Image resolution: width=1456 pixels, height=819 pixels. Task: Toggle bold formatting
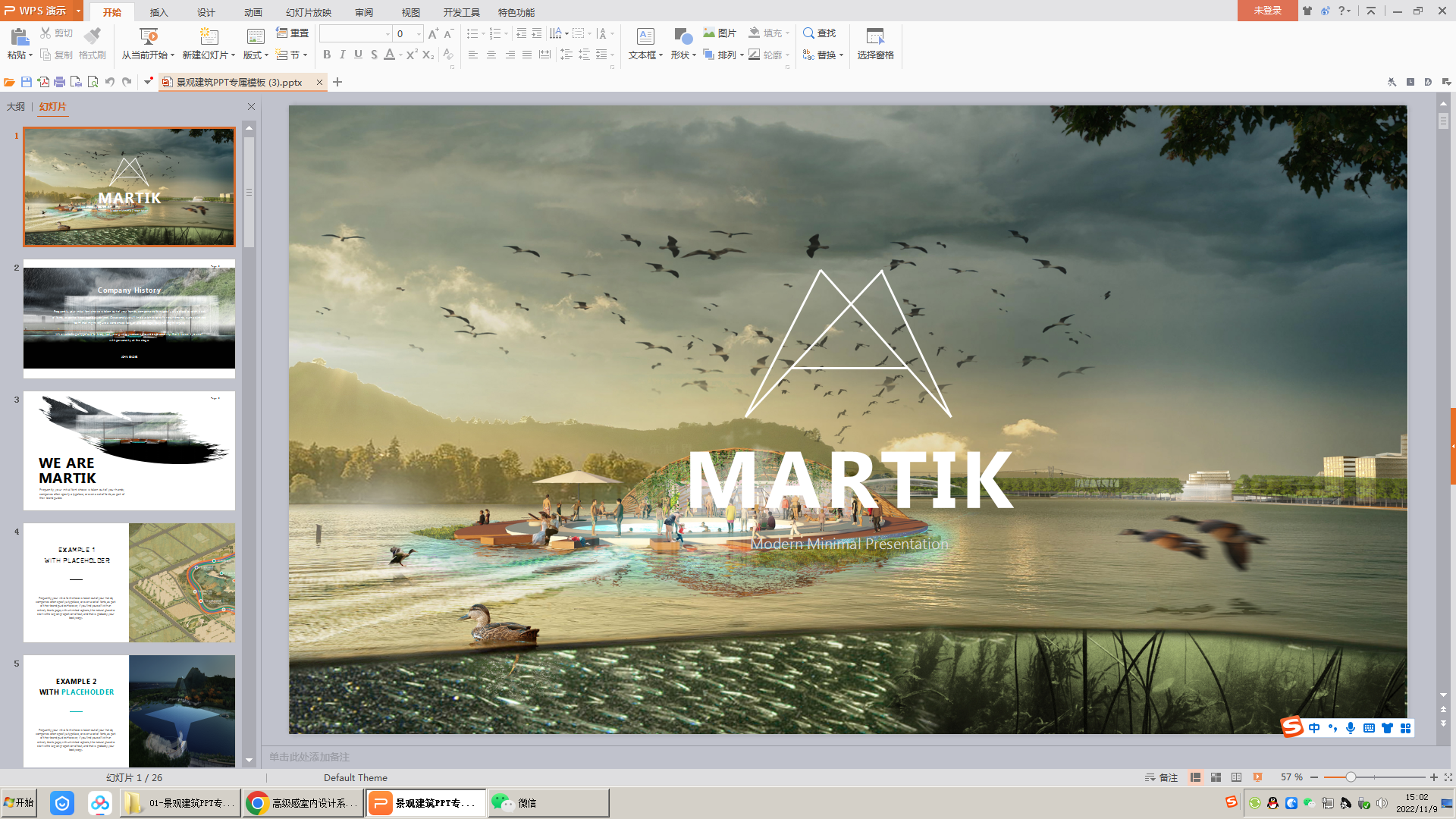coord(327,55)
